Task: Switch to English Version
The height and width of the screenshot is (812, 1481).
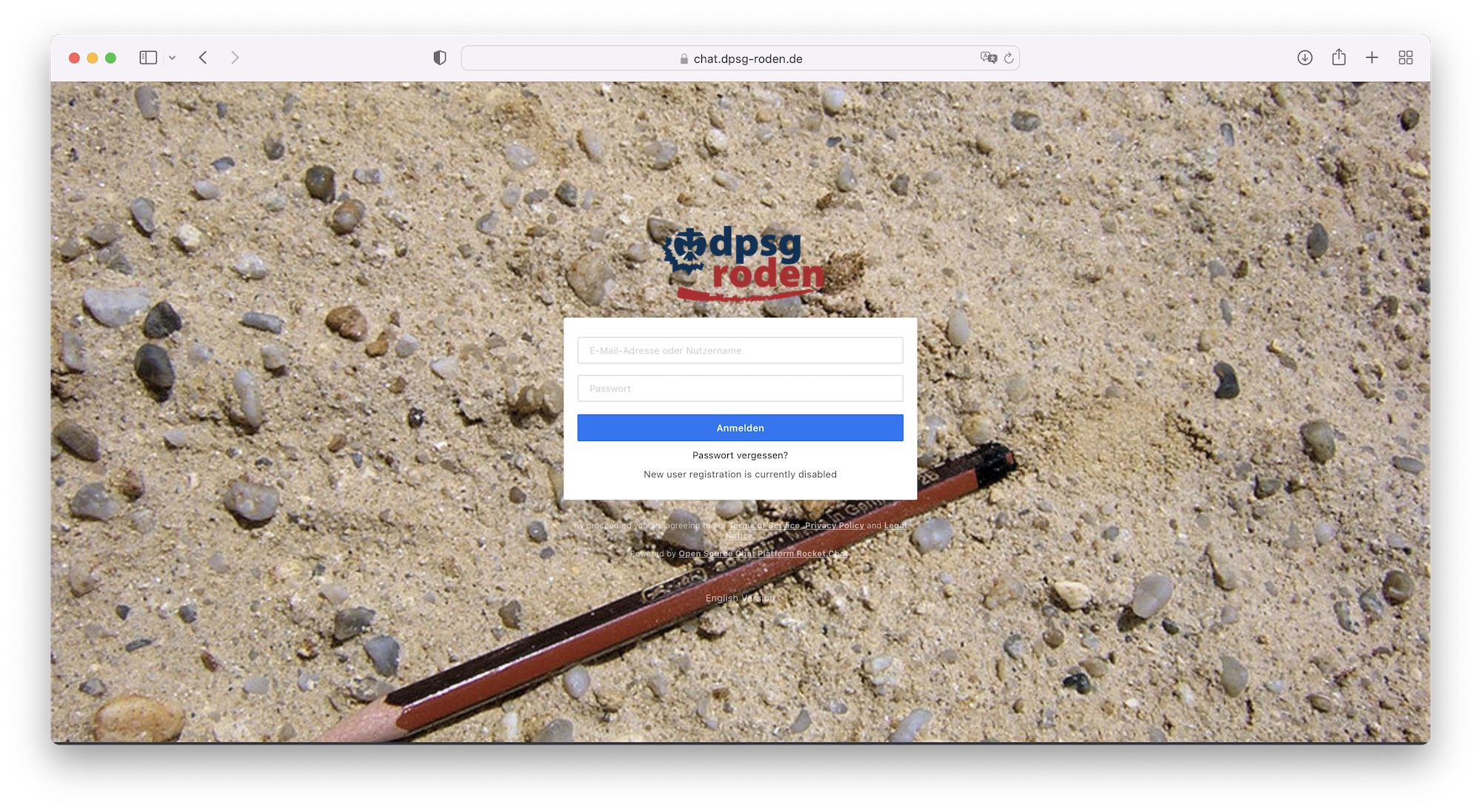Action: coord(740,598)
